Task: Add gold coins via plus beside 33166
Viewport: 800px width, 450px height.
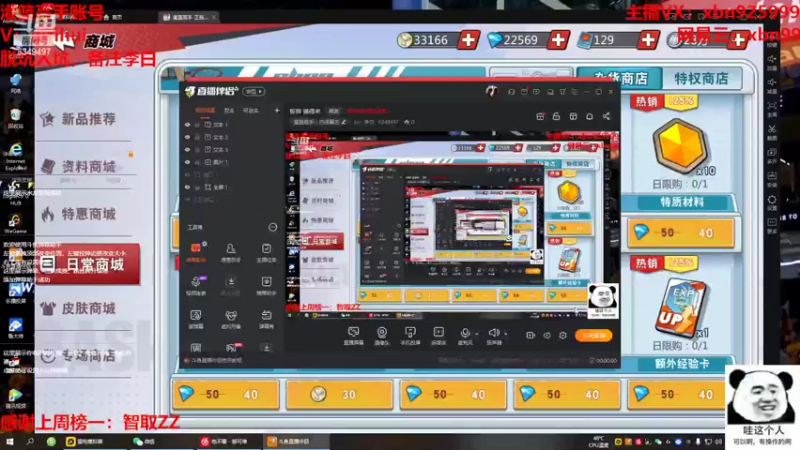Action: click(468, 40)
